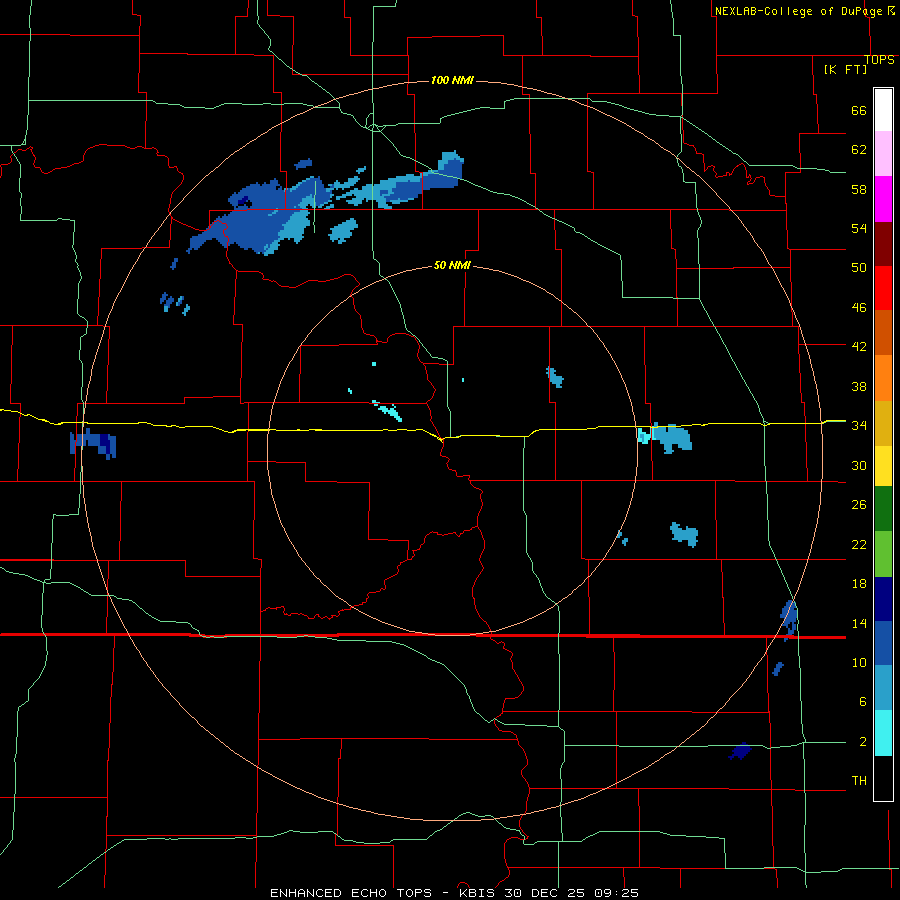Click the legend value 54
900x900 pixels.
click(859, 228)
